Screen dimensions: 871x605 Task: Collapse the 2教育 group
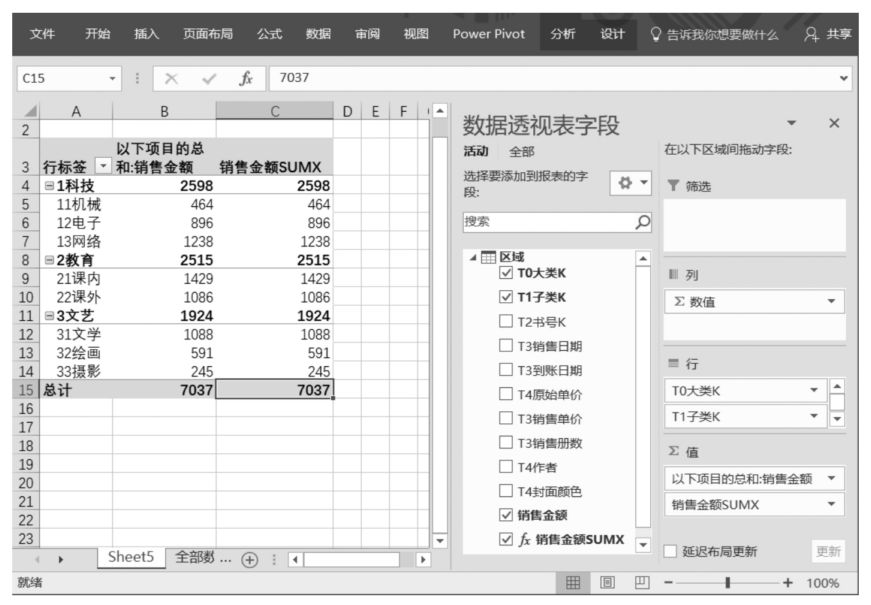point(49,260)
